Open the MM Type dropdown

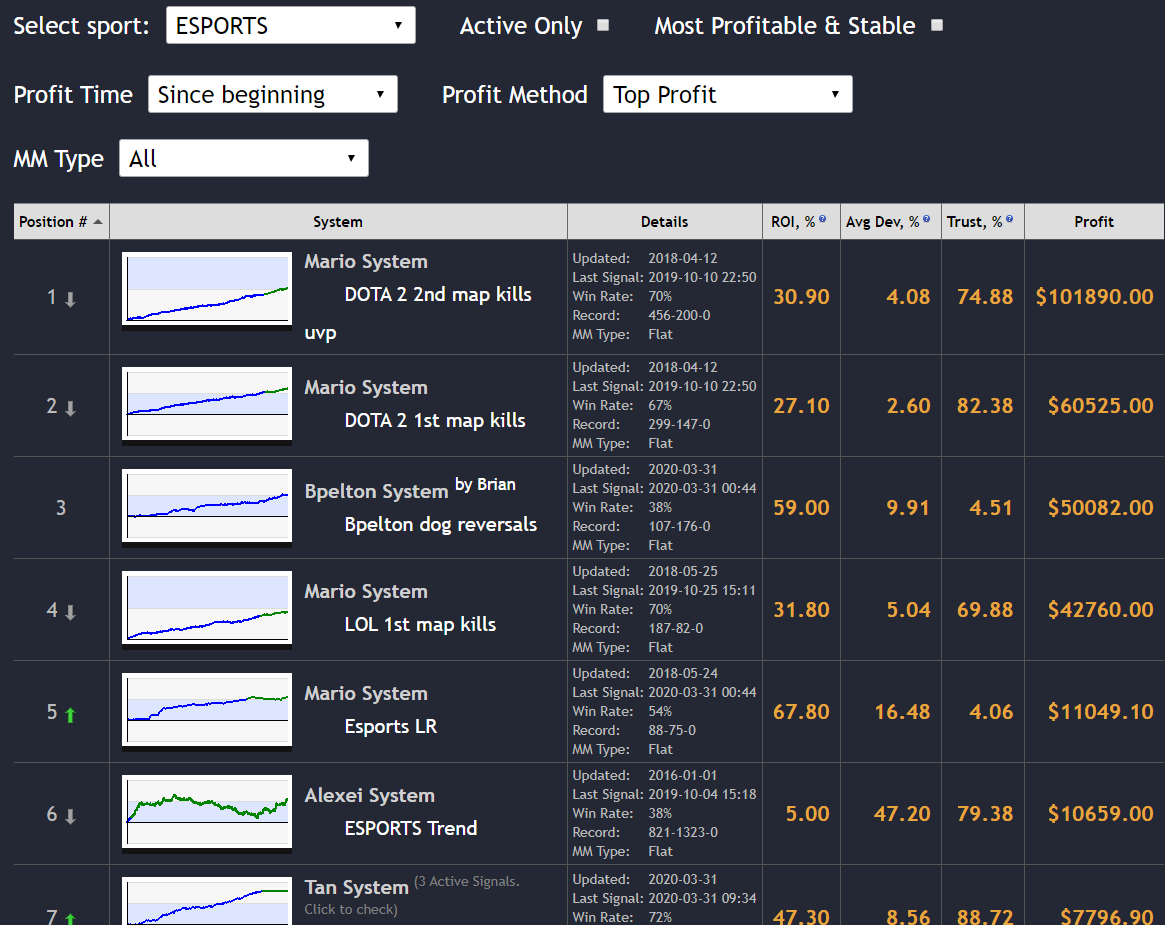(244, 158)
